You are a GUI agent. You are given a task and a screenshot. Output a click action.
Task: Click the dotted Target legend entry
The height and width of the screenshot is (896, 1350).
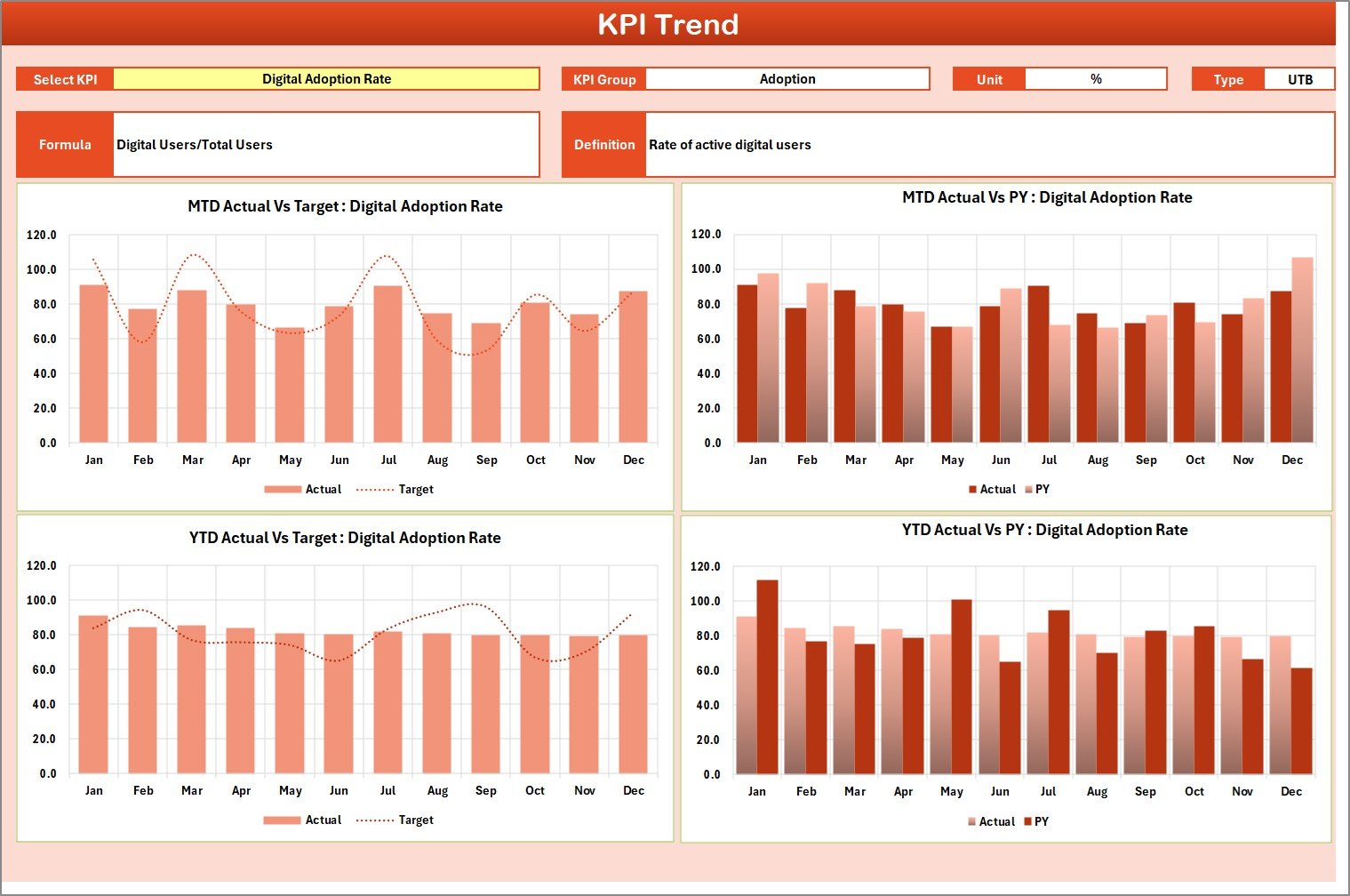click(394, 488)
